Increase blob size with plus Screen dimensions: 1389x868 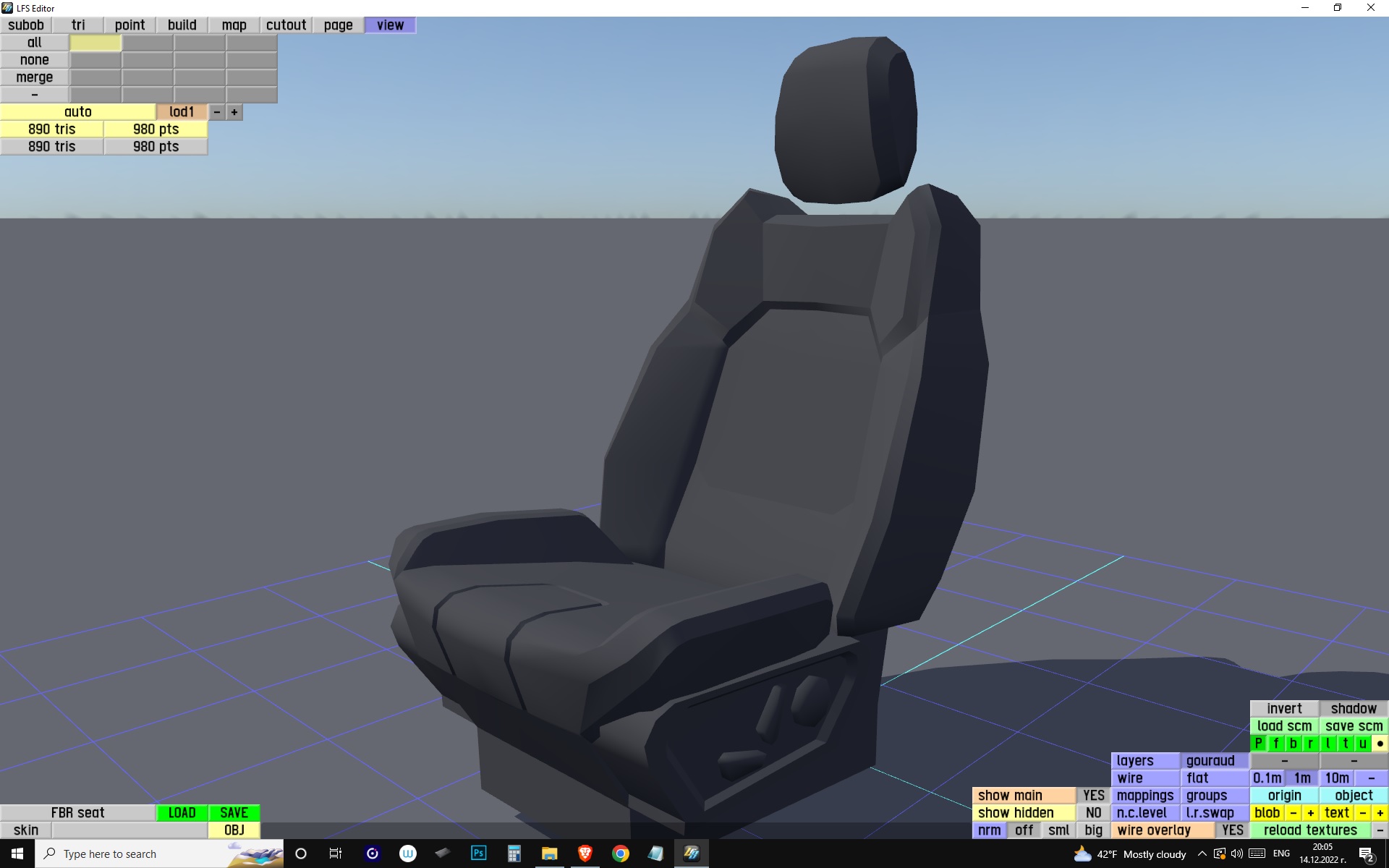tap(1310, 812)
